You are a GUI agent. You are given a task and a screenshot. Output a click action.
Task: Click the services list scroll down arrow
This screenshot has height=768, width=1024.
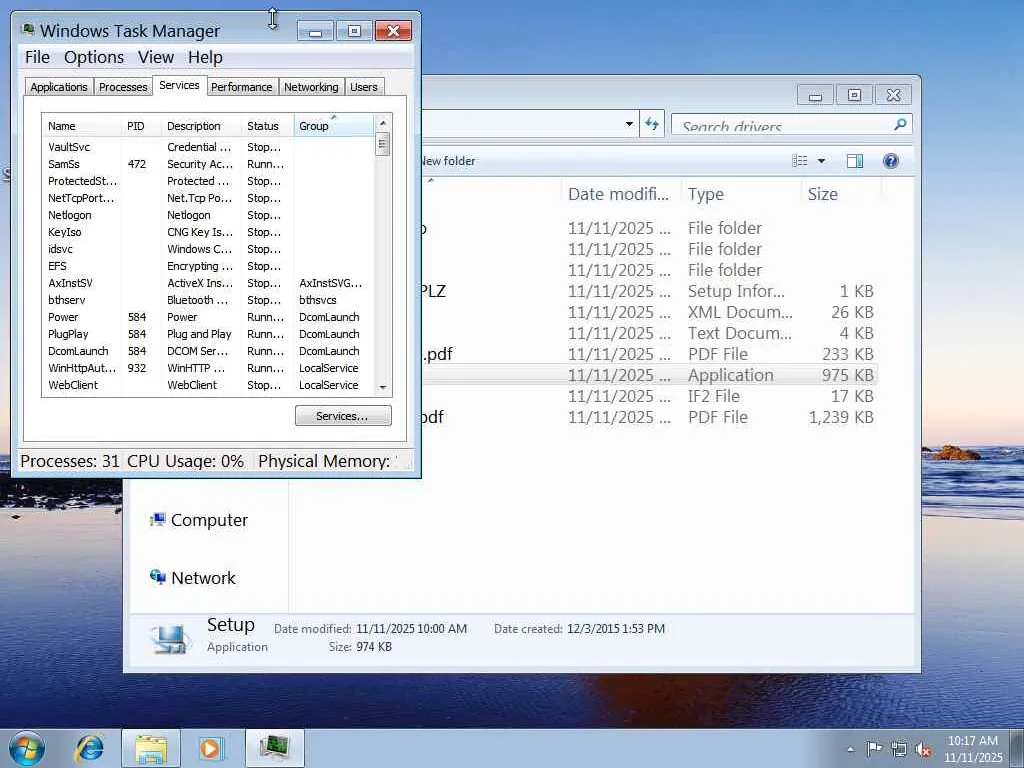383,388
